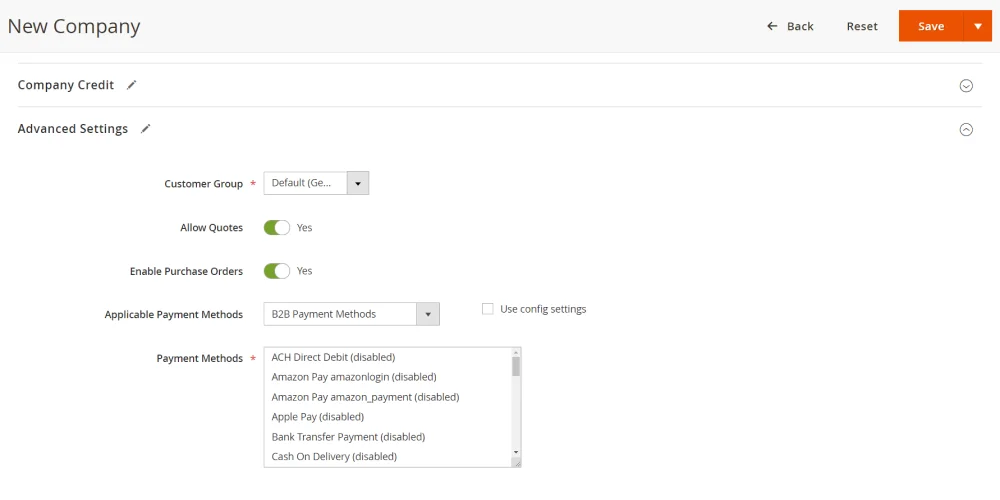Screen dimensions: 1000x500
Task: Expand the Company Credit section chevron
Action: 966,85
